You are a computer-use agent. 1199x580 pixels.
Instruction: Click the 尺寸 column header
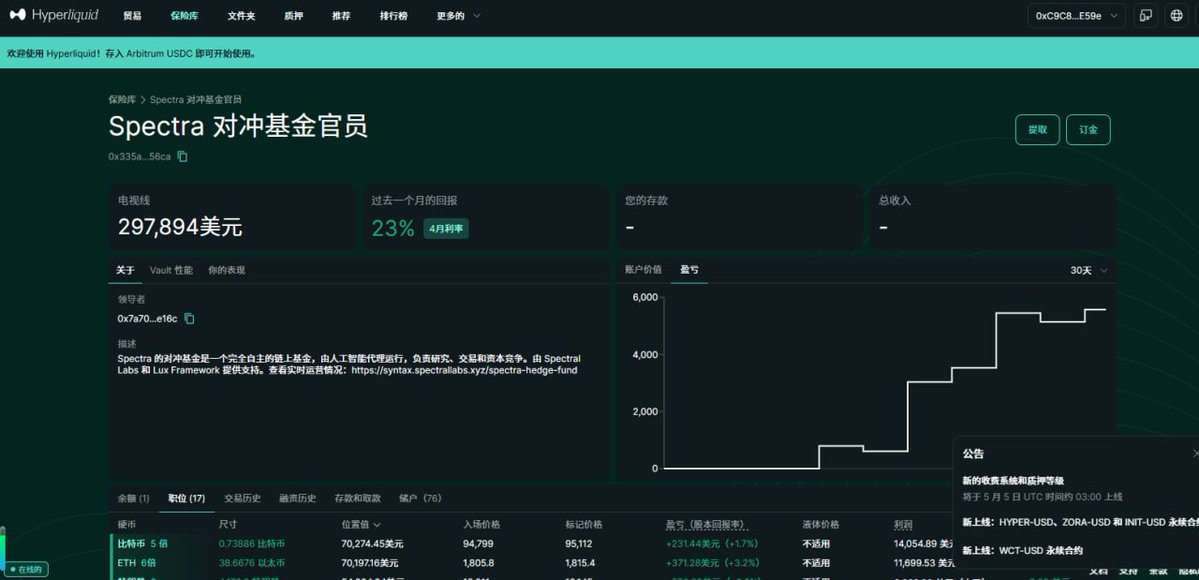[228, 524]
